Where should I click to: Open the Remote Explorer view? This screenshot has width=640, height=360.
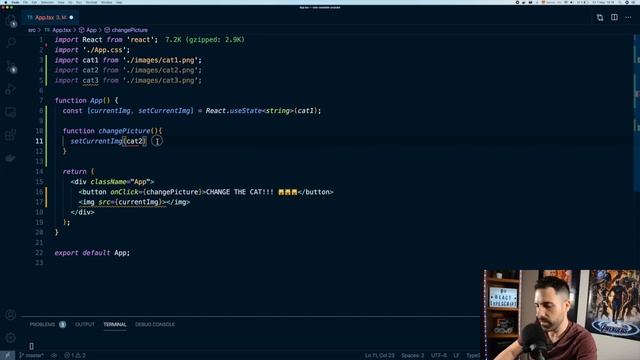[11, 112]
